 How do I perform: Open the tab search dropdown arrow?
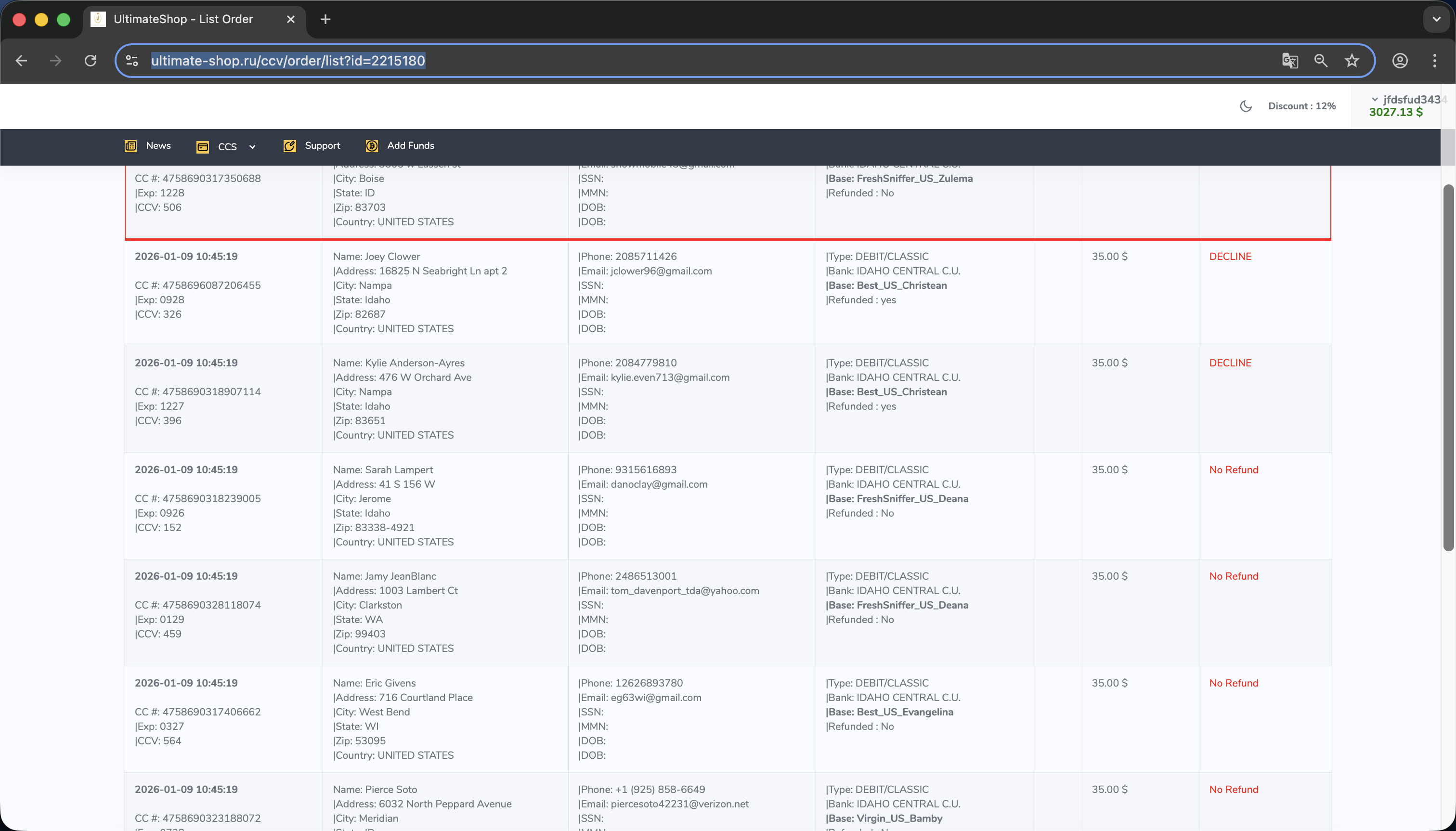click(1436, 19)
